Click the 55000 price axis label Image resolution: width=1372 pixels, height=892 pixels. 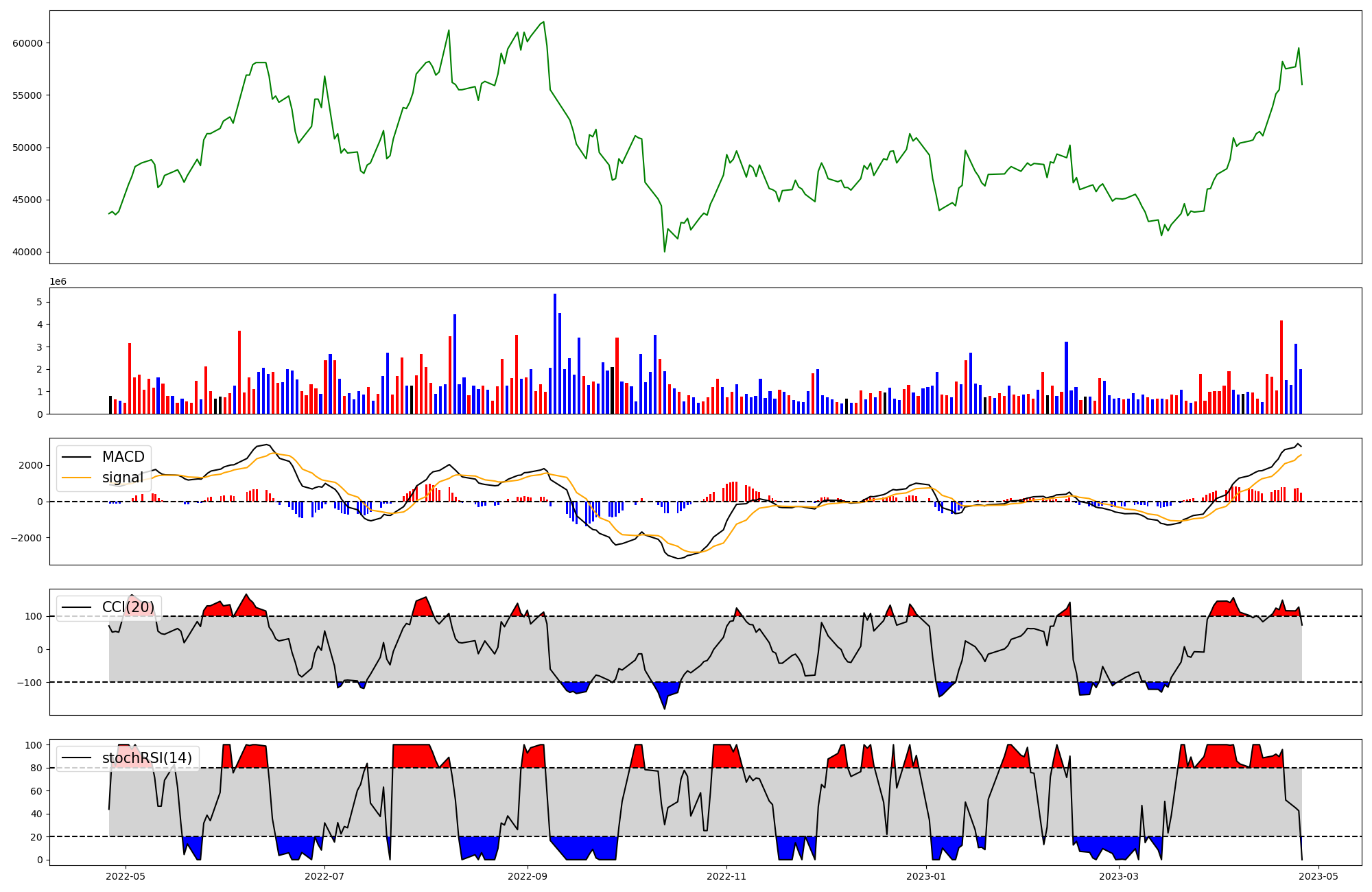click(27, 95)
